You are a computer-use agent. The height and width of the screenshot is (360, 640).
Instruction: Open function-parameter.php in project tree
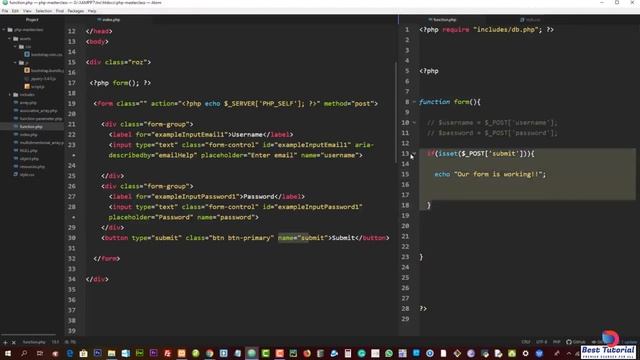tap(38, 119)
